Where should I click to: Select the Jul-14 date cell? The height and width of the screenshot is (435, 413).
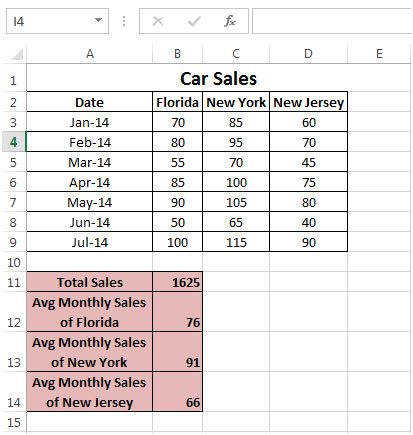tap(89, 242)
